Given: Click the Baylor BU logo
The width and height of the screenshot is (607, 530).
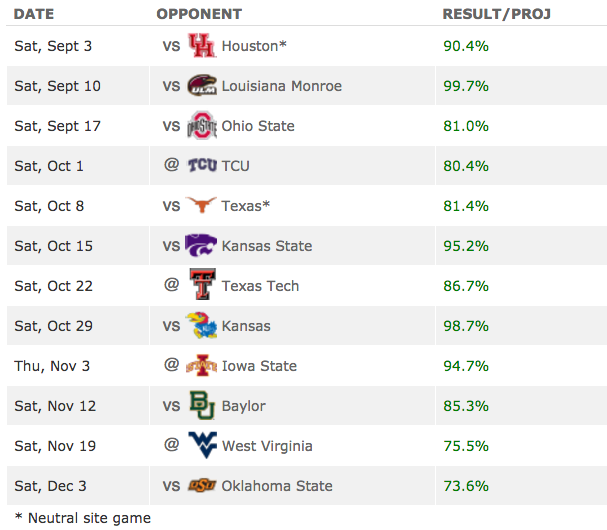Looking at the screenshot, I should (x=201, y=406).
